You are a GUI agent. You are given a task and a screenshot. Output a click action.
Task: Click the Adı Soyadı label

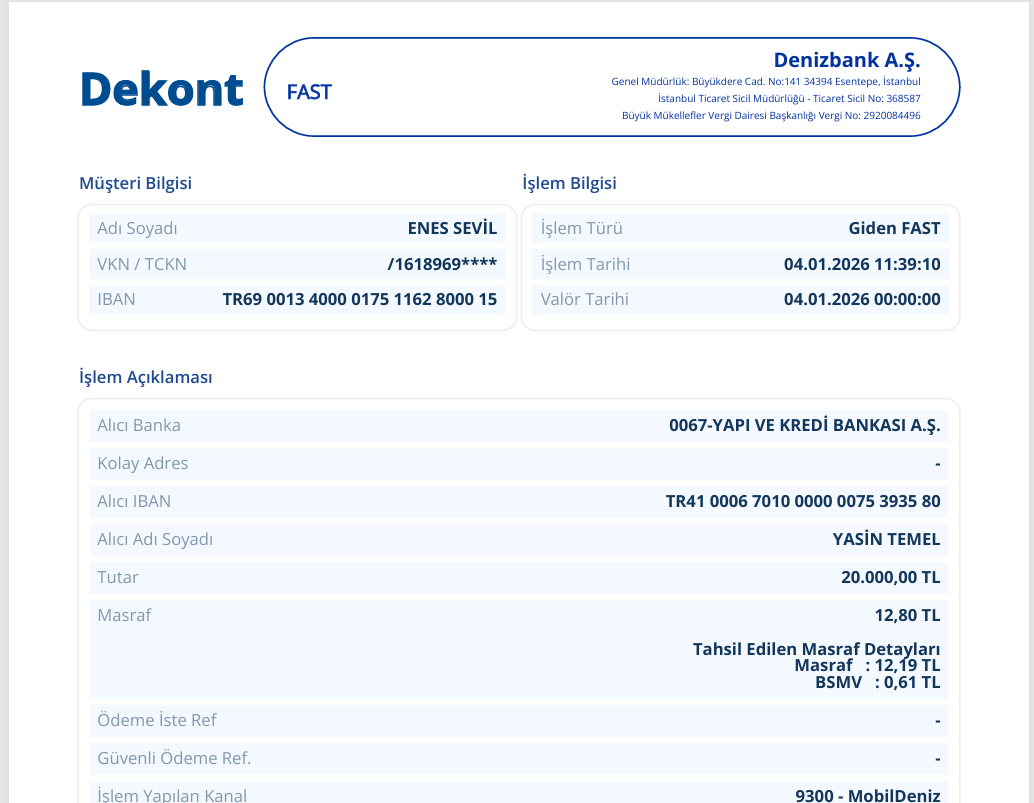point(137,228)
